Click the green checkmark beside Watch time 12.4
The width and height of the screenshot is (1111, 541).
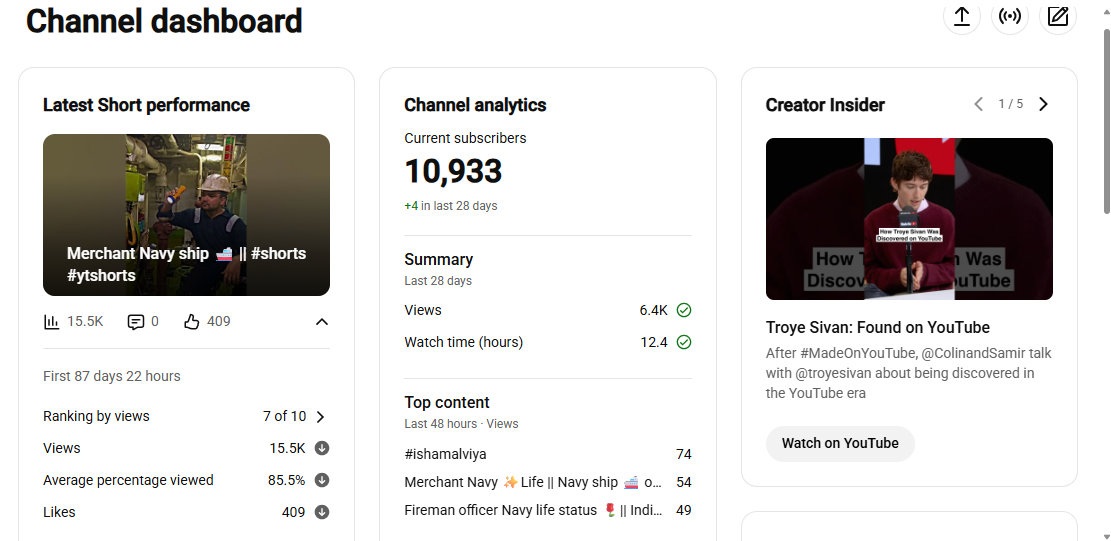pos(684,343)
